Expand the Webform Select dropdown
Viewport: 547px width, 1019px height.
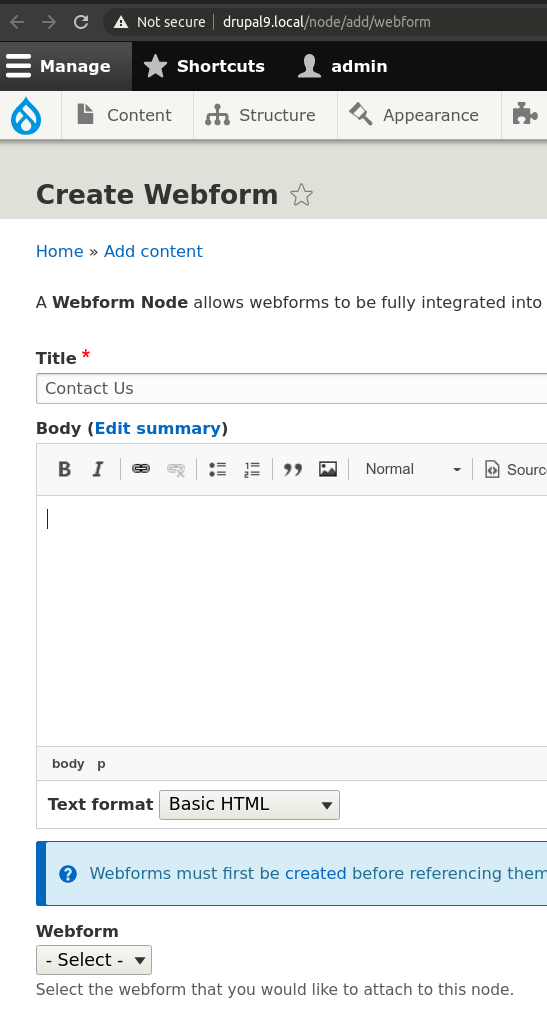coord(94,960)
